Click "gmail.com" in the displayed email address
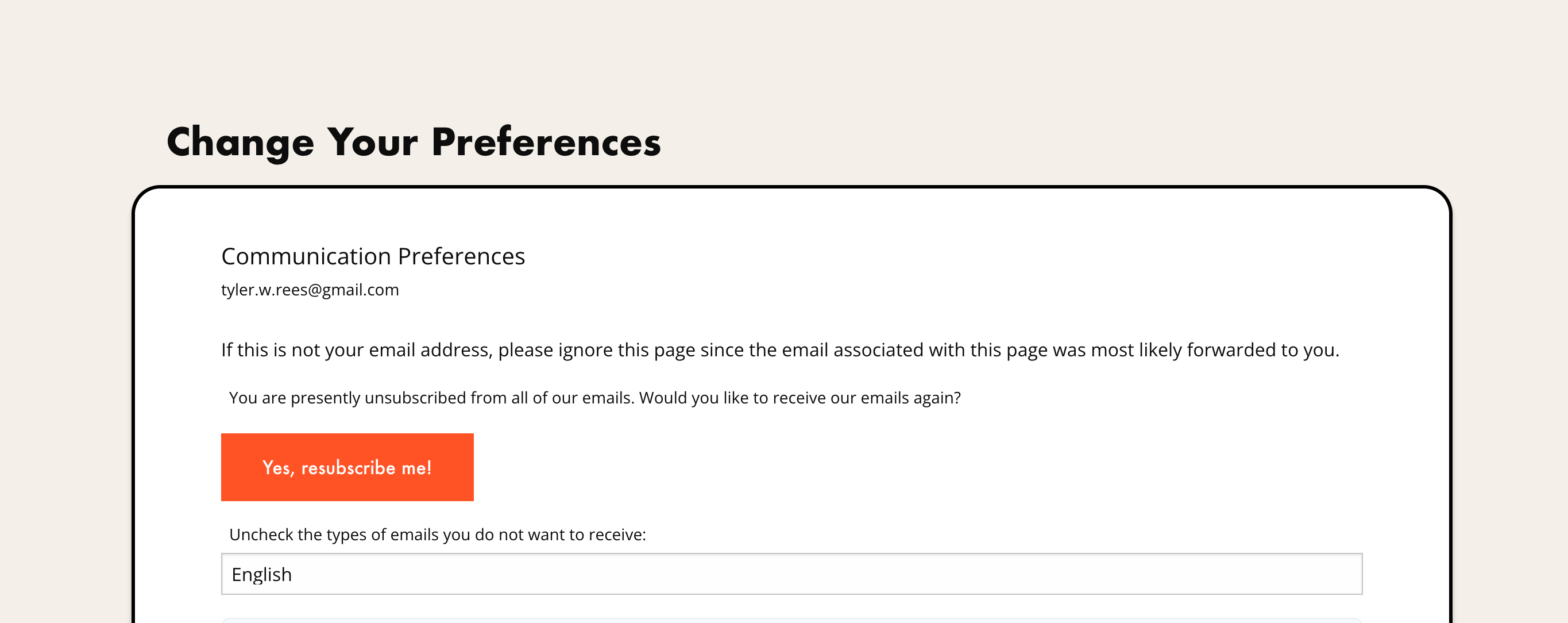 point(360,290)
